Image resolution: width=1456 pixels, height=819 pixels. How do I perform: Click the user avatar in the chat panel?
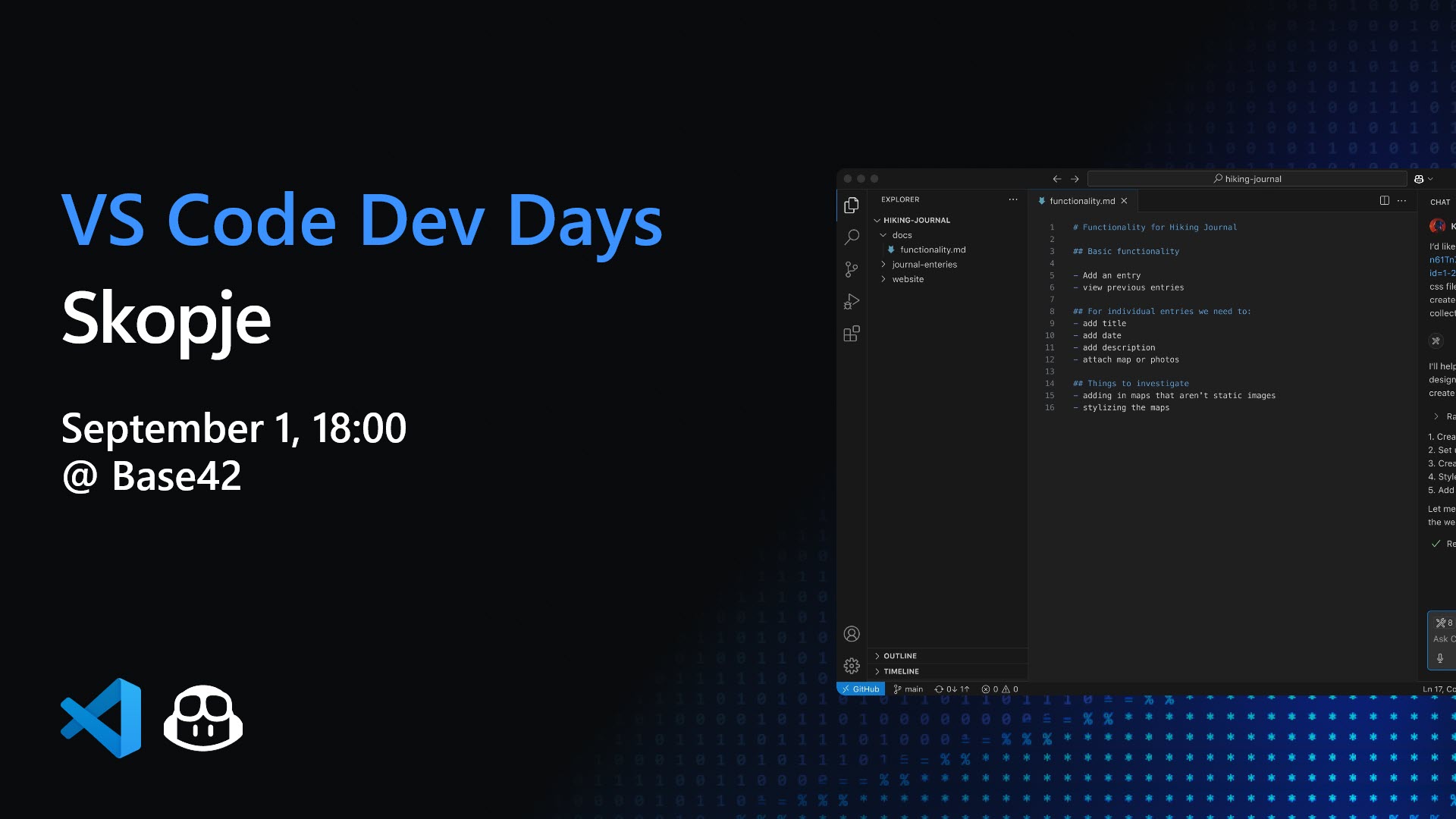(1437, 226)
